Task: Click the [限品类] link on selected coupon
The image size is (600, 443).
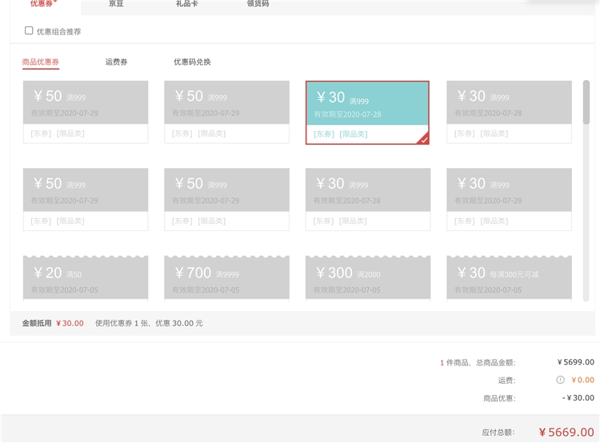Action: (x=353, y=134)
